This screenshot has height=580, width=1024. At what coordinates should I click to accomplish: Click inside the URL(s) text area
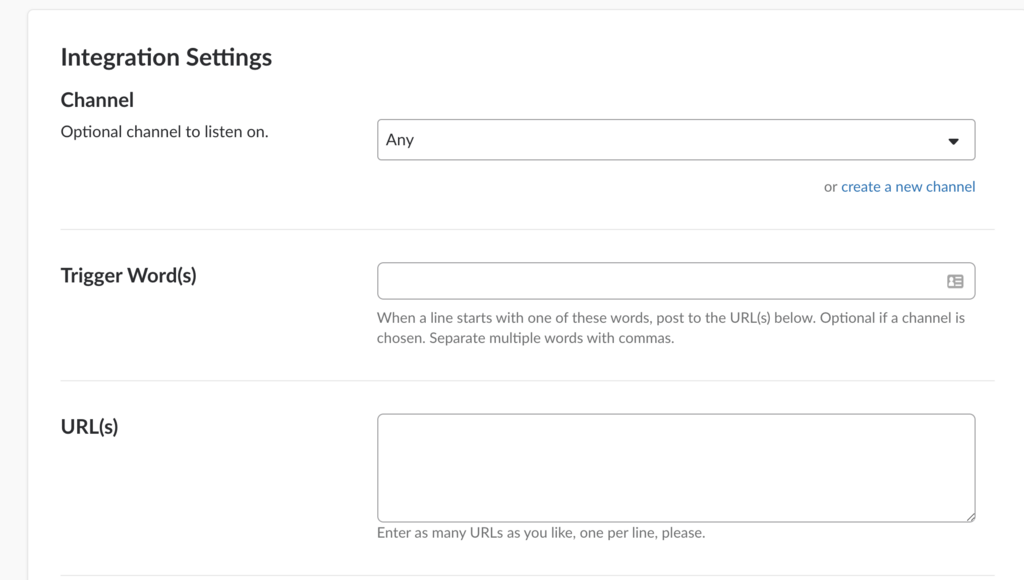(676, 468)
